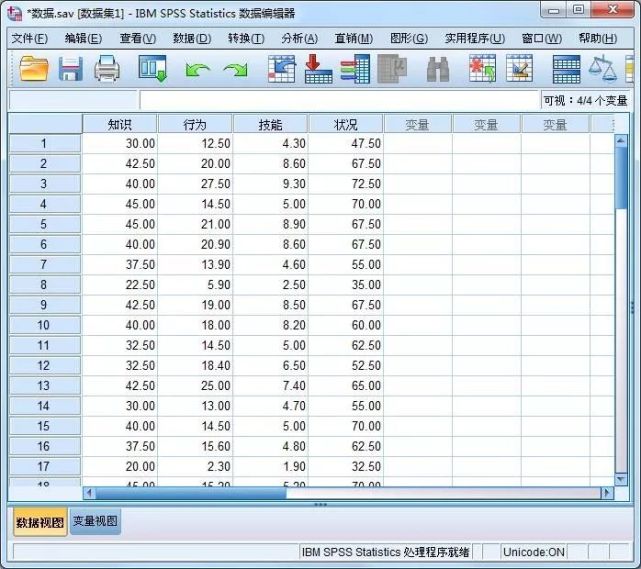This screenshot has height=569, width=641.
Task: Click the first empty 变量 column header
Action: 417,124
